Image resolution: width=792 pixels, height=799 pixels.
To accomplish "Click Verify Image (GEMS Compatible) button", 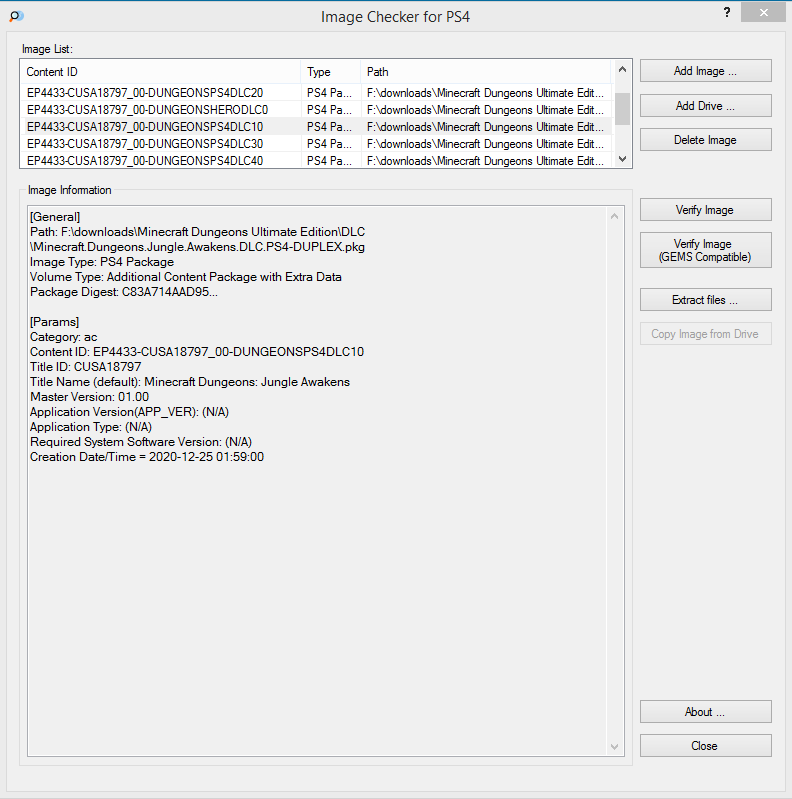I will (705, 250).
